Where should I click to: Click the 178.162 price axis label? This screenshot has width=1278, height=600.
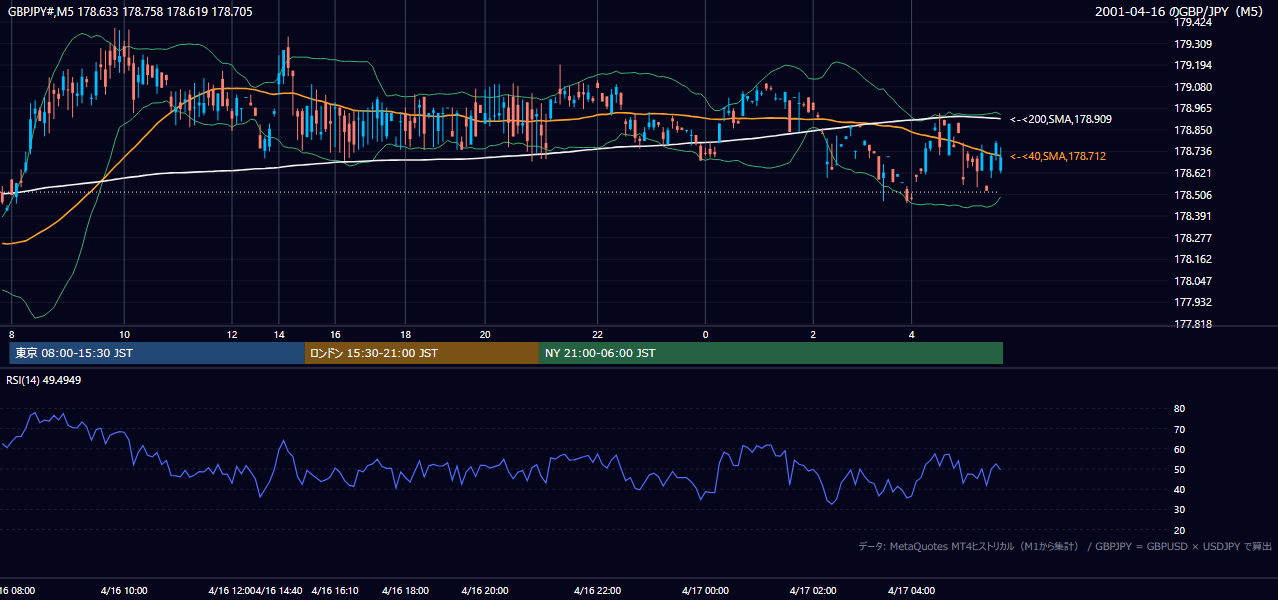click(1192, 259)
